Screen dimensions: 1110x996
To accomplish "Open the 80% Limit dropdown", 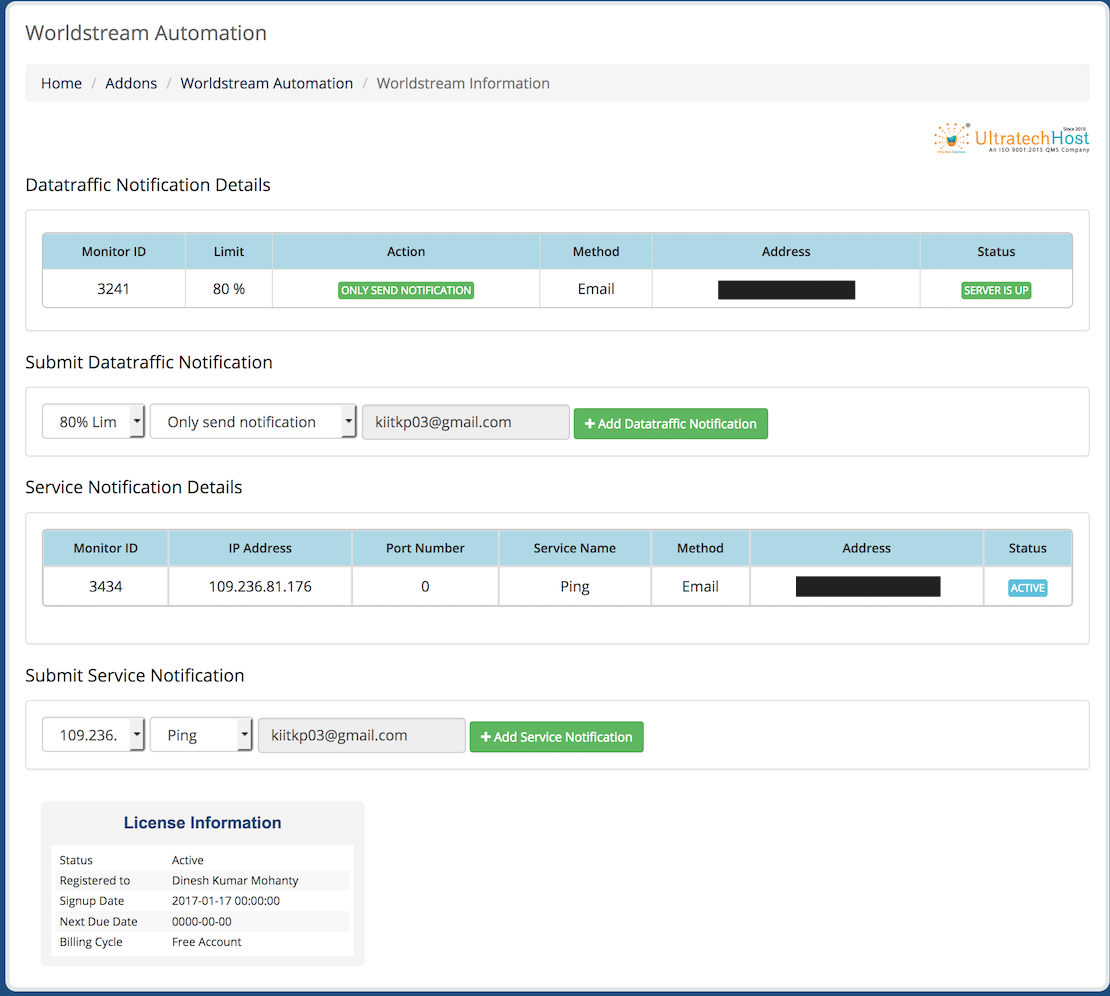I will point(93,421).
